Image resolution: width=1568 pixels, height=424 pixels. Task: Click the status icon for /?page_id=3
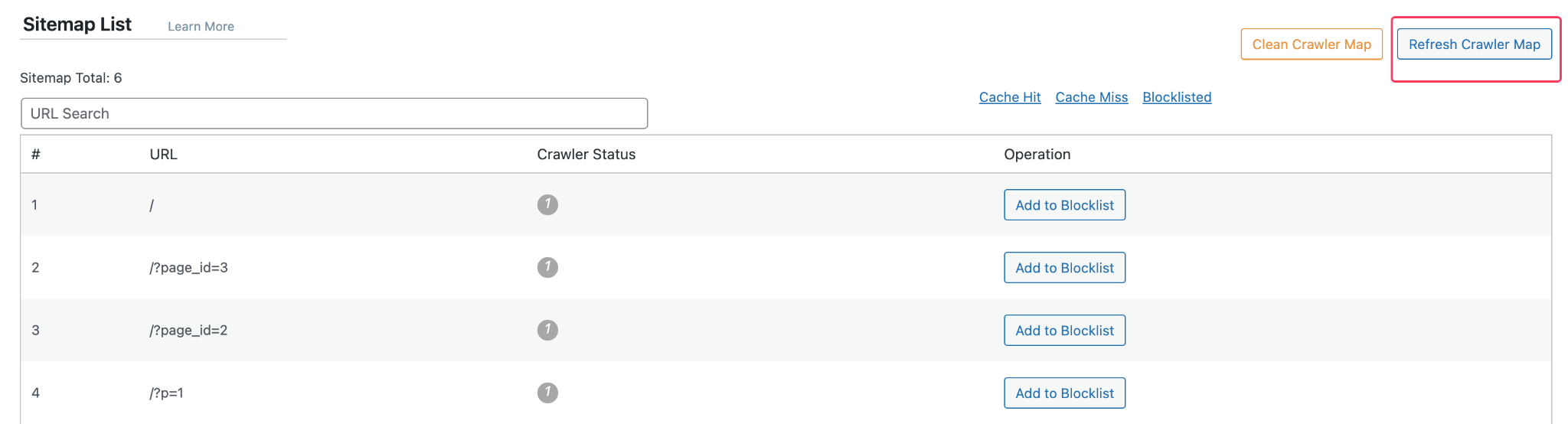(547, 268)
